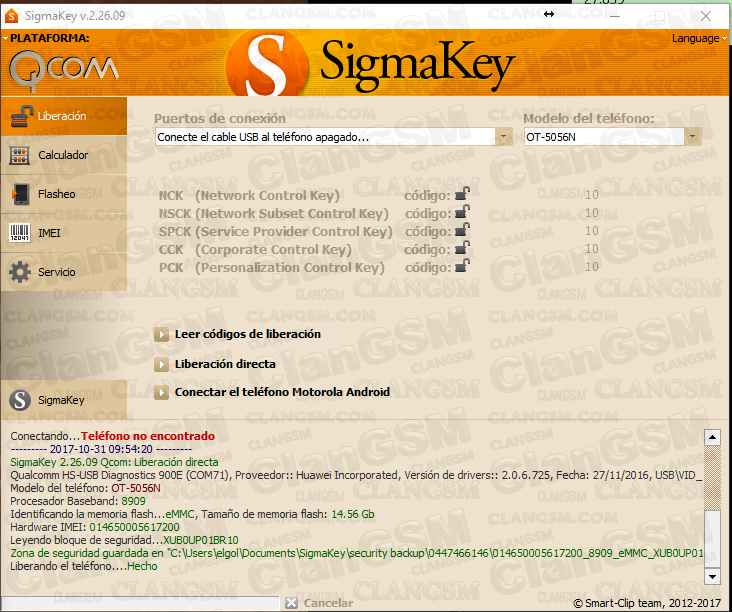Click the PCK (Personalization Control Key) label

(x=272, y=267)
